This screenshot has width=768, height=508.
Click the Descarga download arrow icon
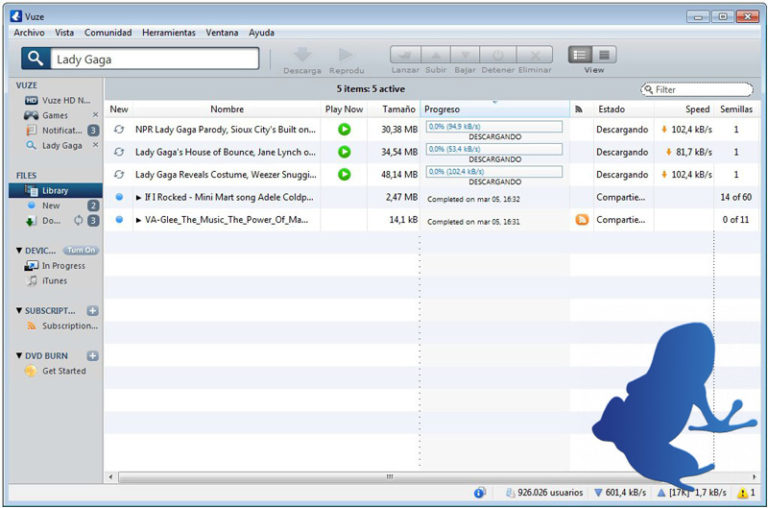(302, 55)
